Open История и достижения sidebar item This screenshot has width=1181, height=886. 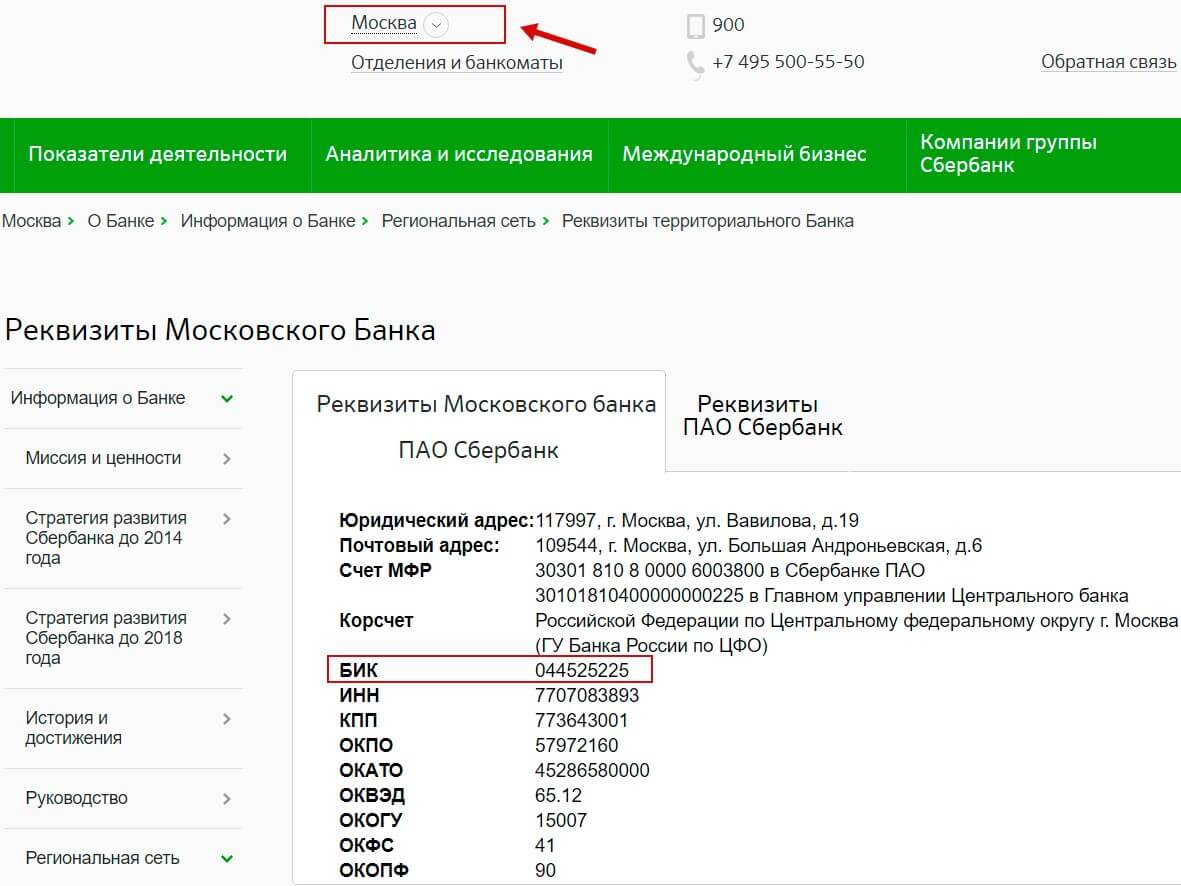pyautogui.click(x=73, y=728)
